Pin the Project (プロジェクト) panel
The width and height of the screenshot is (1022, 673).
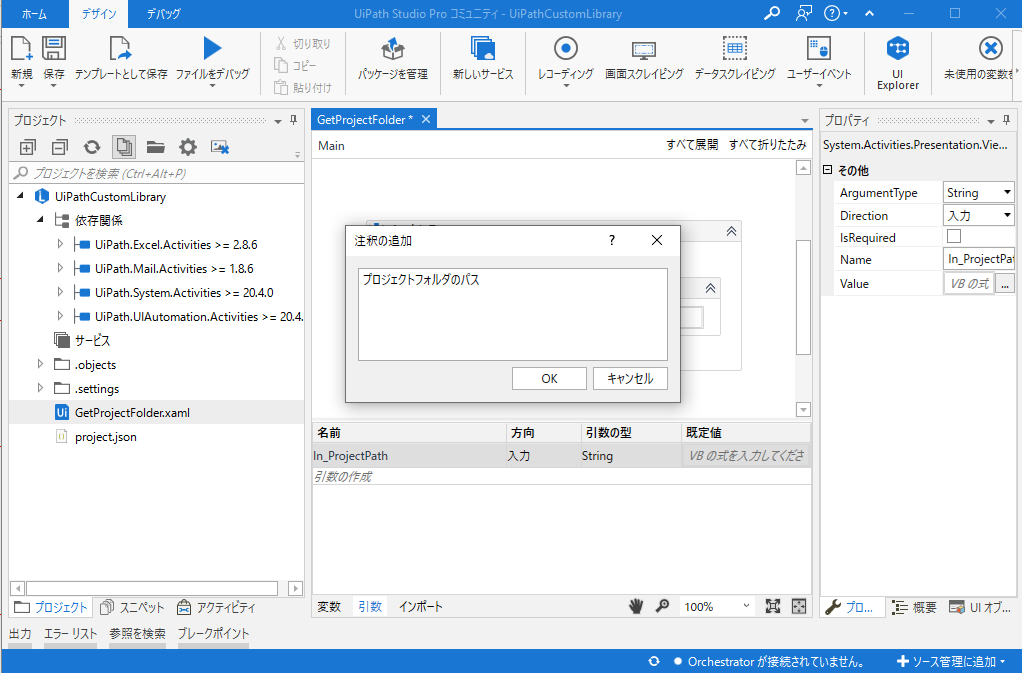(293, 121)
